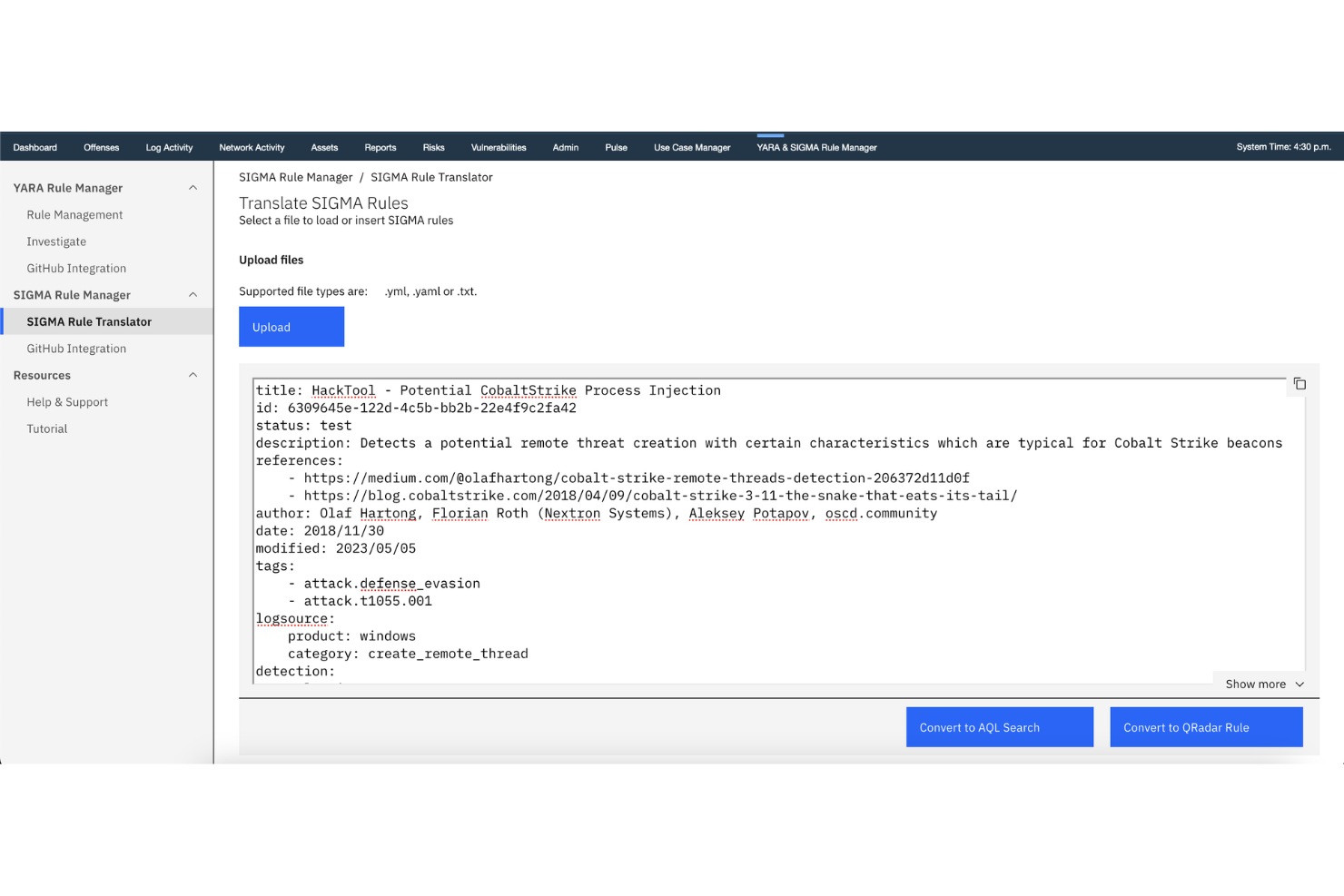Open the Investigate page
The width and height of the screenshot is (1344, 896).
[56, 241]
